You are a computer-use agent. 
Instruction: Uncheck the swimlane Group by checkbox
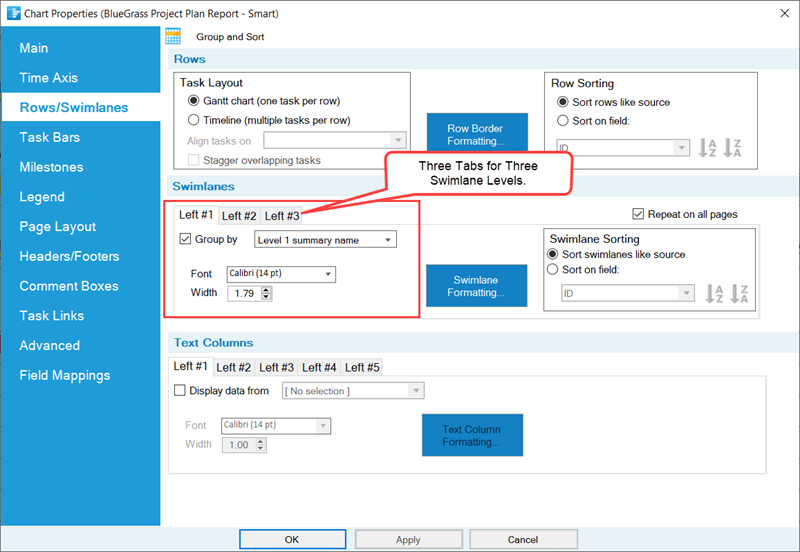(x=185, y=239)
